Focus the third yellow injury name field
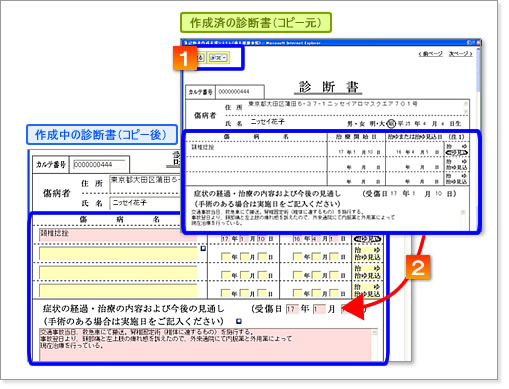The height and width of the screenshot is (389, 509). pos(118,273)
